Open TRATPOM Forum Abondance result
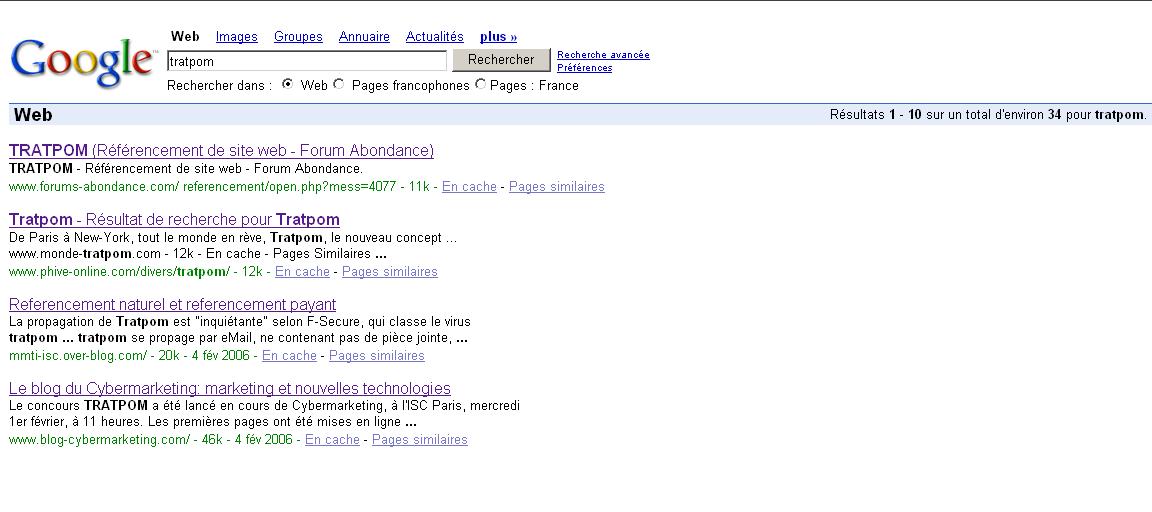 221,151
